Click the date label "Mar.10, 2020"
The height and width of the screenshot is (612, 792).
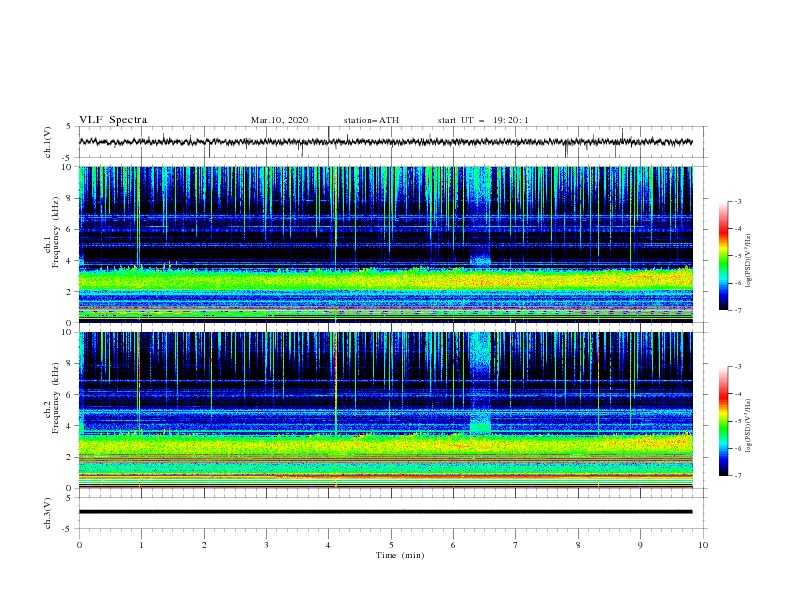279,120
